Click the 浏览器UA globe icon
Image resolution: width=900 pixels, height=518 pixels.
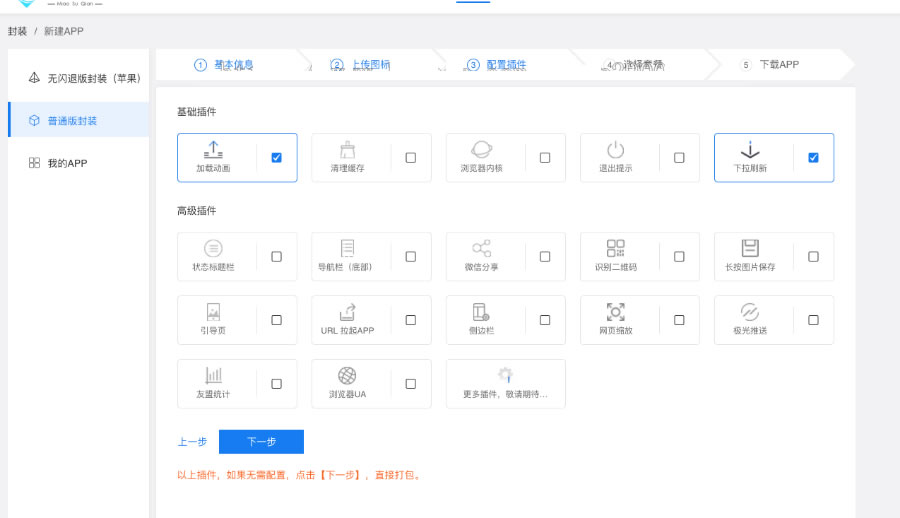click(347, 375)
